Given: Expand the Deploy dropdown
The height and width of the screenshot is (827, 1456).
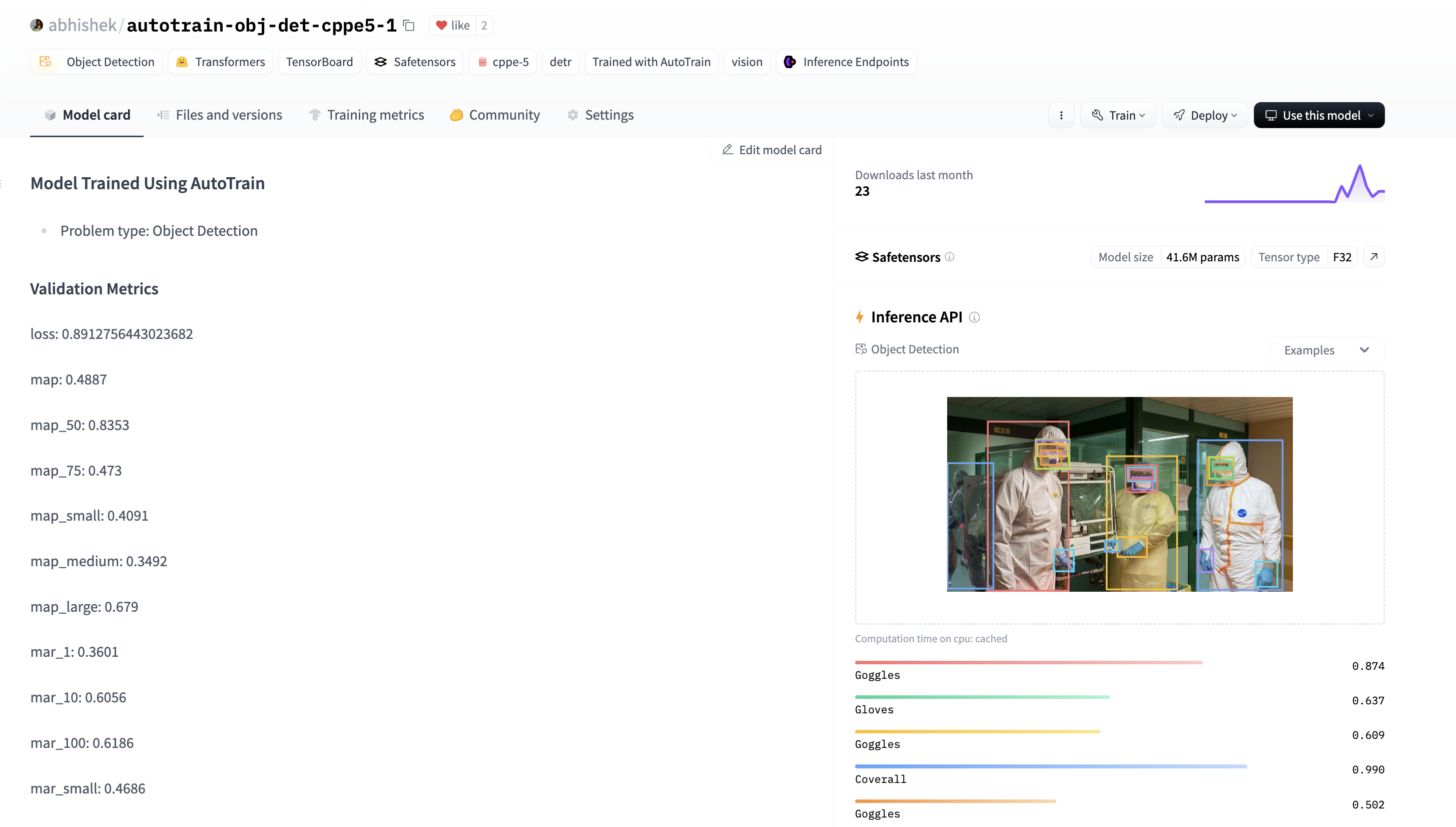Looking at the screenshot, I should (1204, 115).
